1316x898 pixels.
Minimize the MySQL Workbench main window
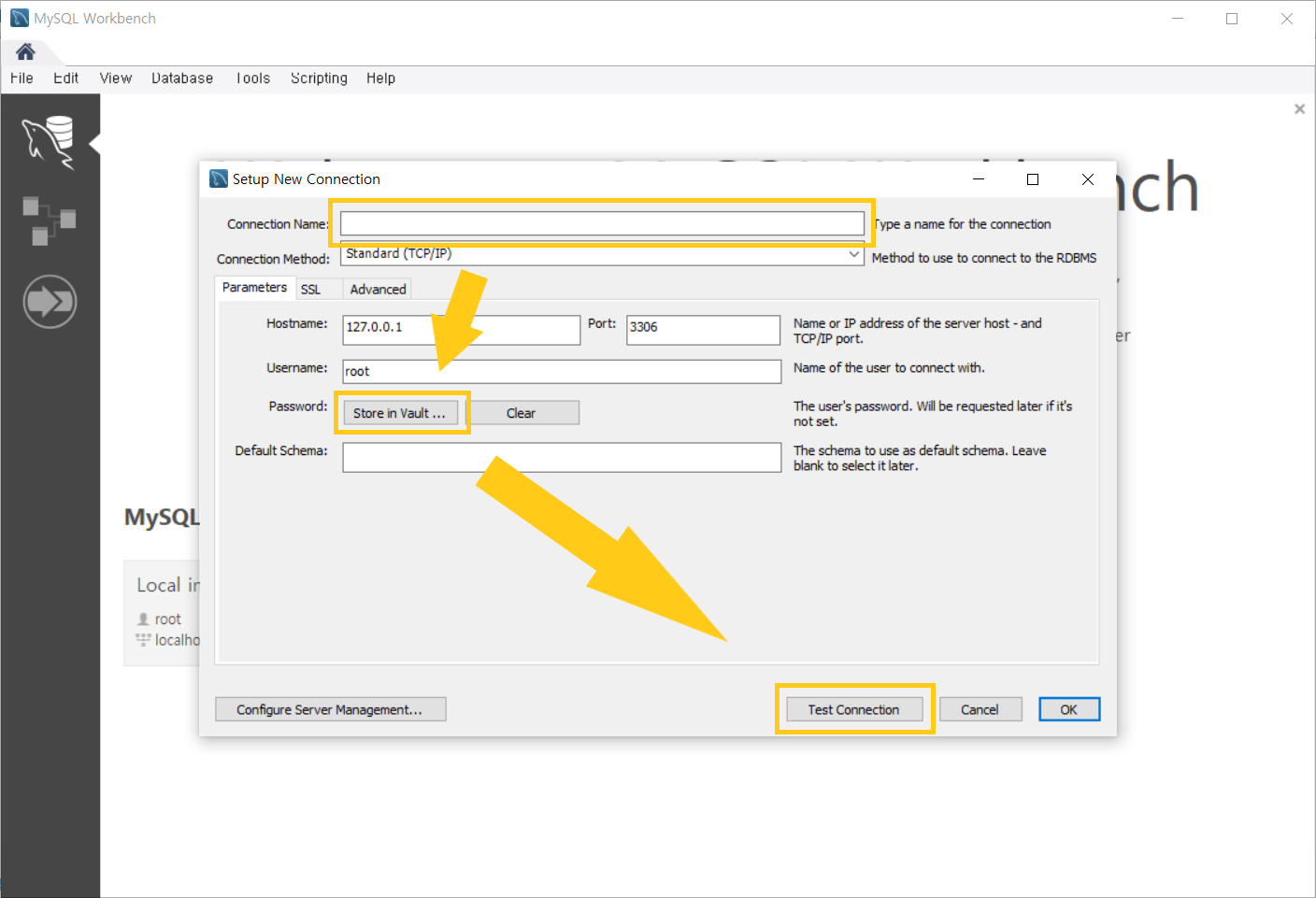1178,19
